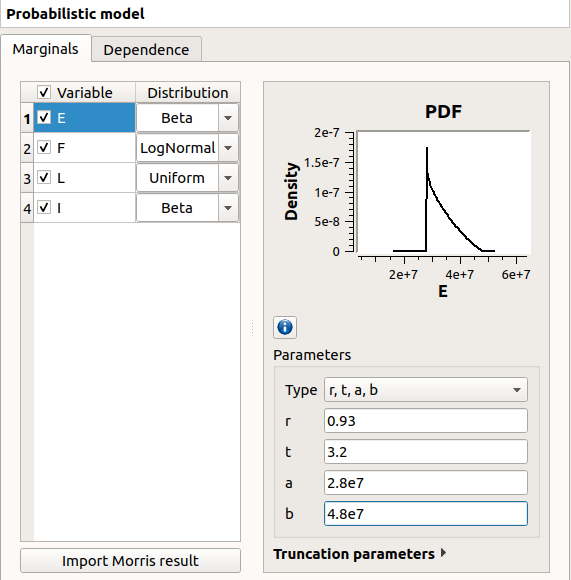The image size is (571, 580).
Task: Click row header number 2
Action: click(x=27, y=148)
